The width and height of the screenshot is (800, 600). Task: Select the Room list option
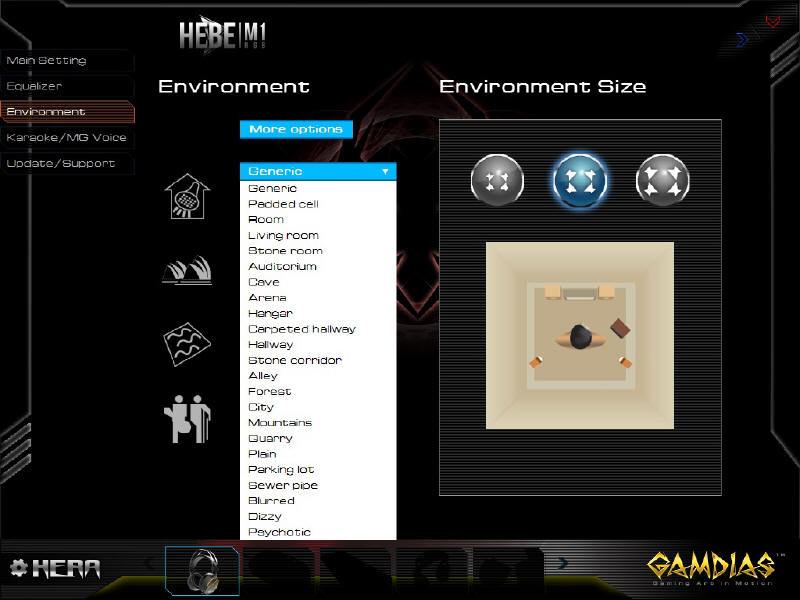coord(318,219)
